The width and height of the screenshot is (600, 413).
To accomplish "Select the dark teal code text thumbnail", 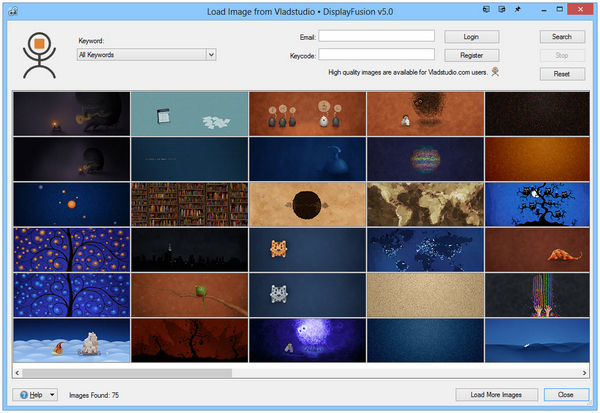I will tap(189, 159).
